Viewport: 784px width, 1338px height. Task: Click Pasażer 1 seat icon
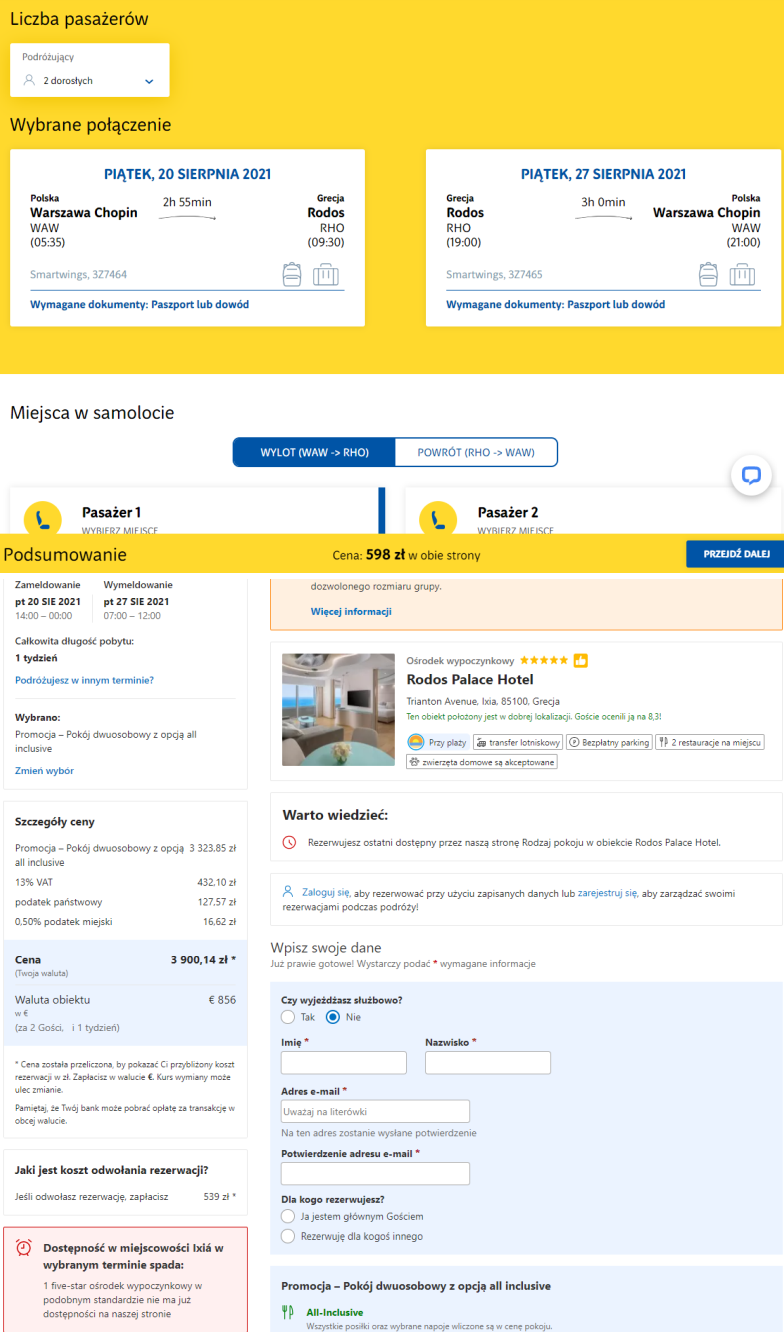pos(44,518)
